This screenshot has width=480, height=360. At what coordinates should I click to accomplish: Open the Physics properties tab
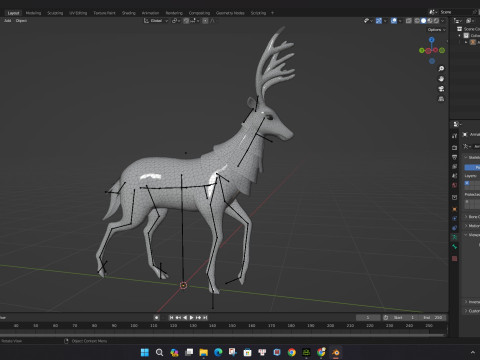[454, 218]
